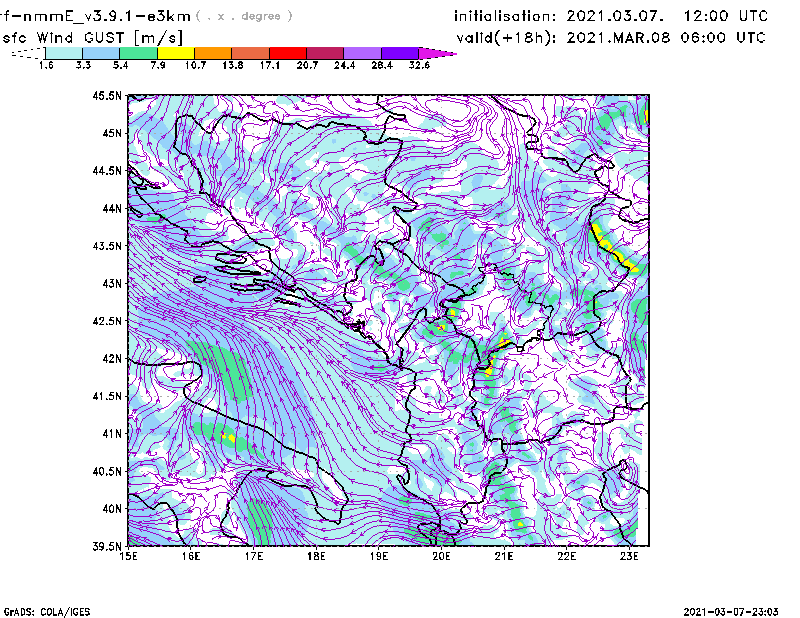Click the '2021.MAR.08 06:00 UTC' valid time

666,38
